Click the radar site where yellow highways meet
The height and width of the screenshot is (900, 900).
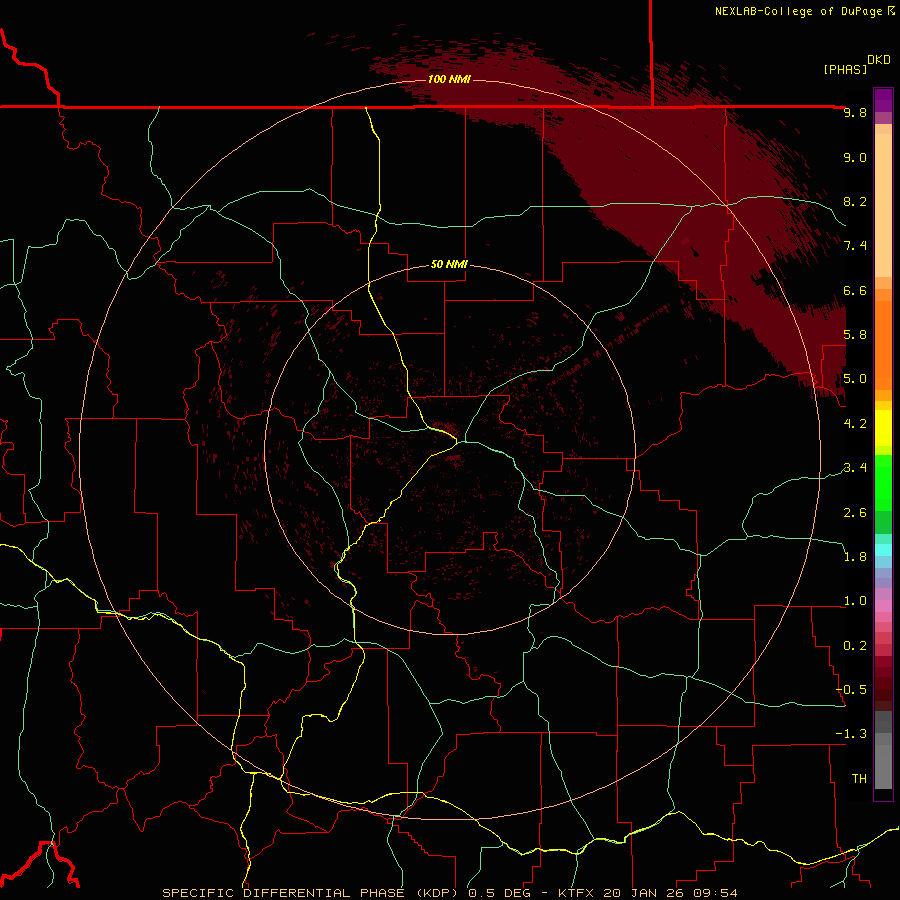click(x=458, y=441)
